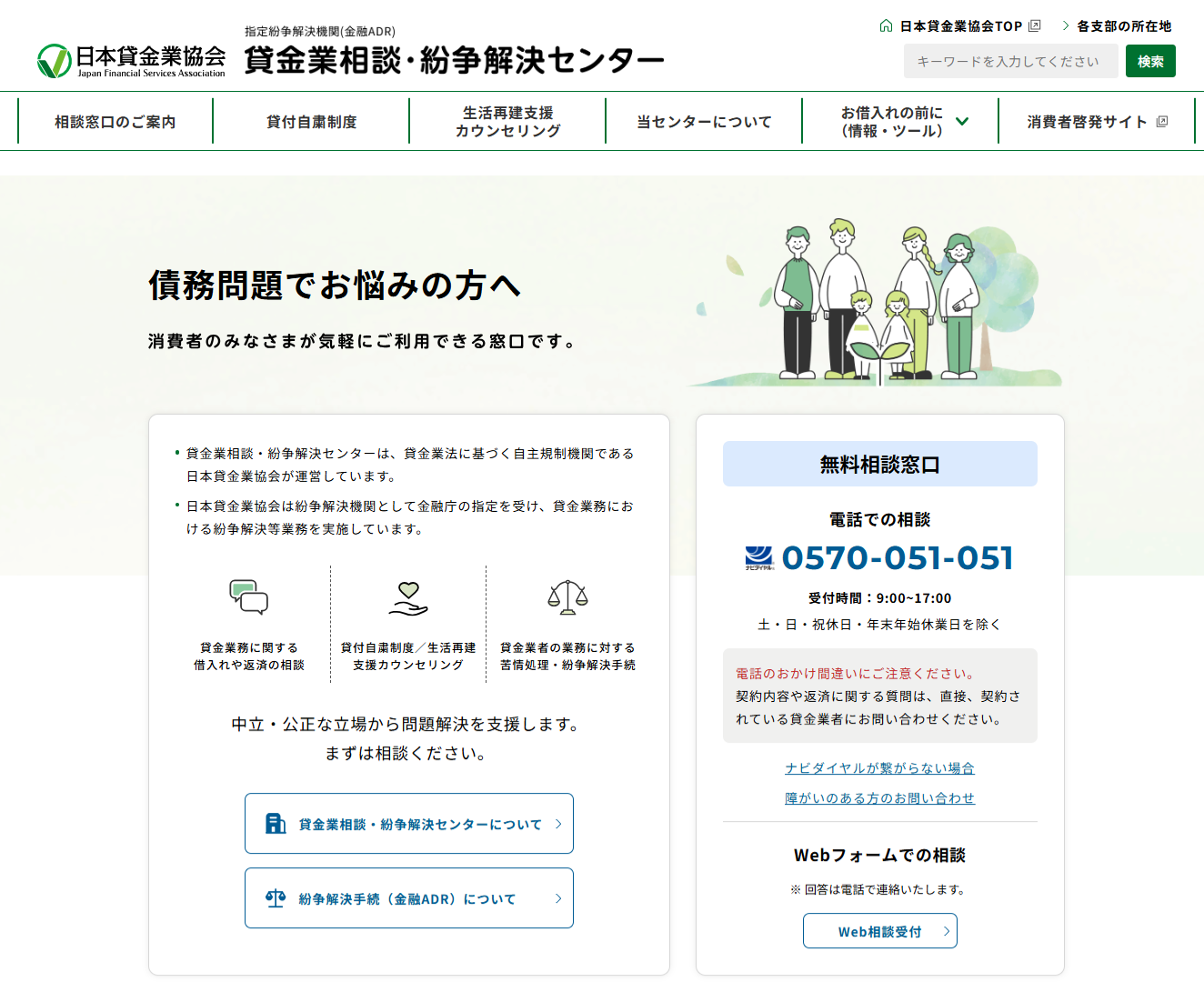
Task: Expand the お借入れの前に dropdown chevron
Action: click(962, 122)
